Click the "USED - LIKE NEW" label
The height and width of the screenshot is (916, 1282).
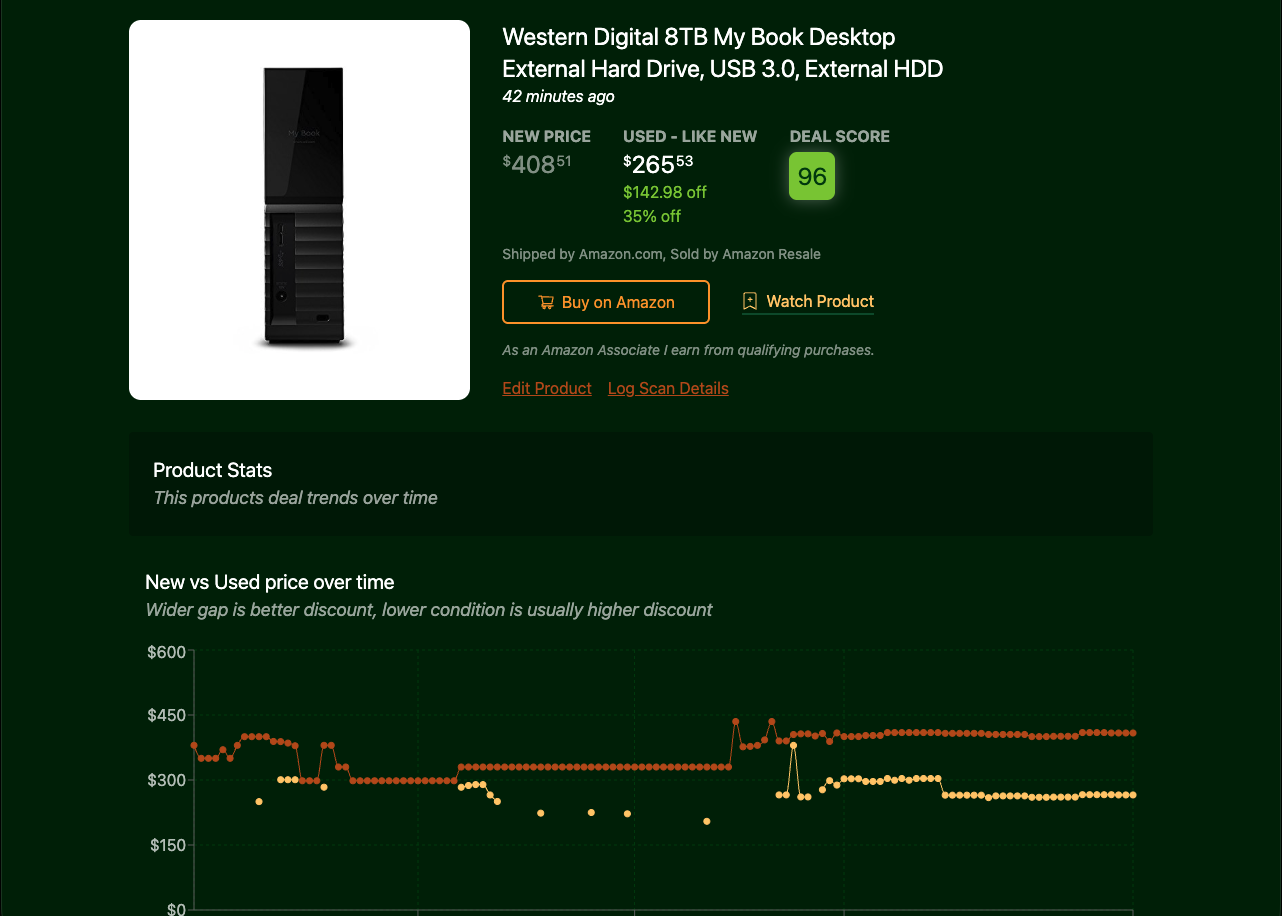click(x=690, y=136)
